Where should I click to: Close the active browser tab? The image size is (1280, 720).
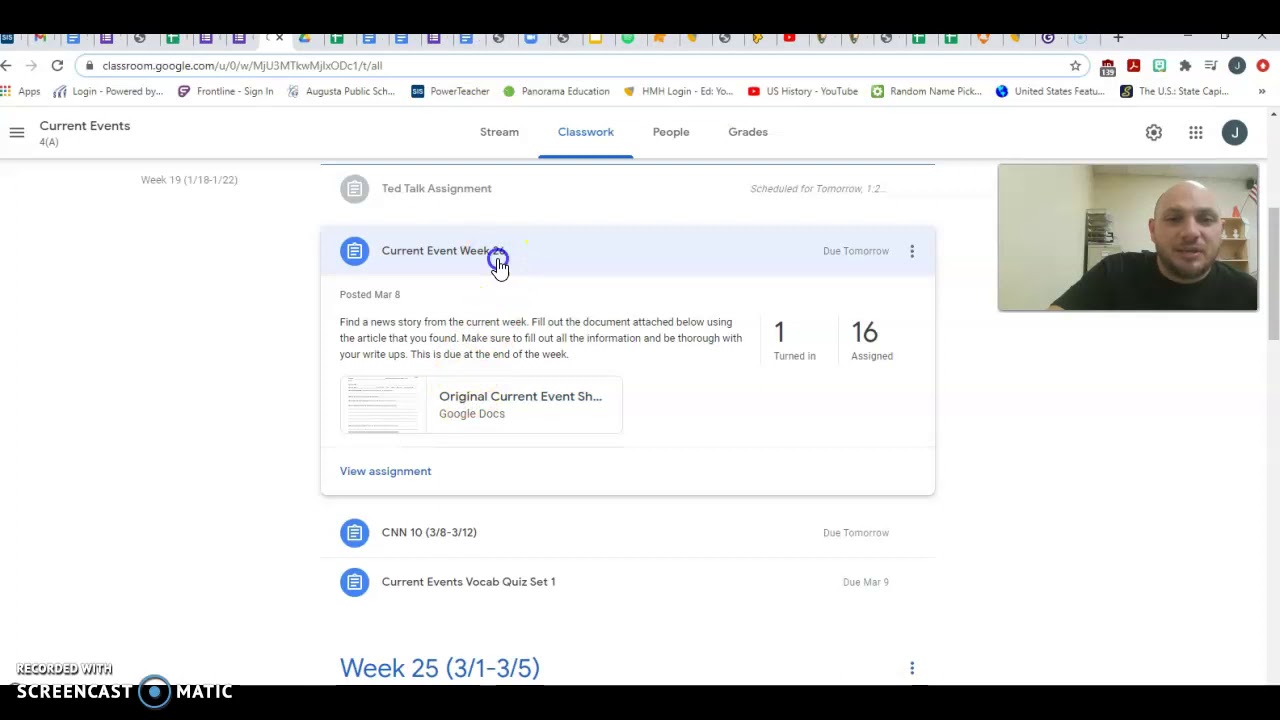click(279, 38)
